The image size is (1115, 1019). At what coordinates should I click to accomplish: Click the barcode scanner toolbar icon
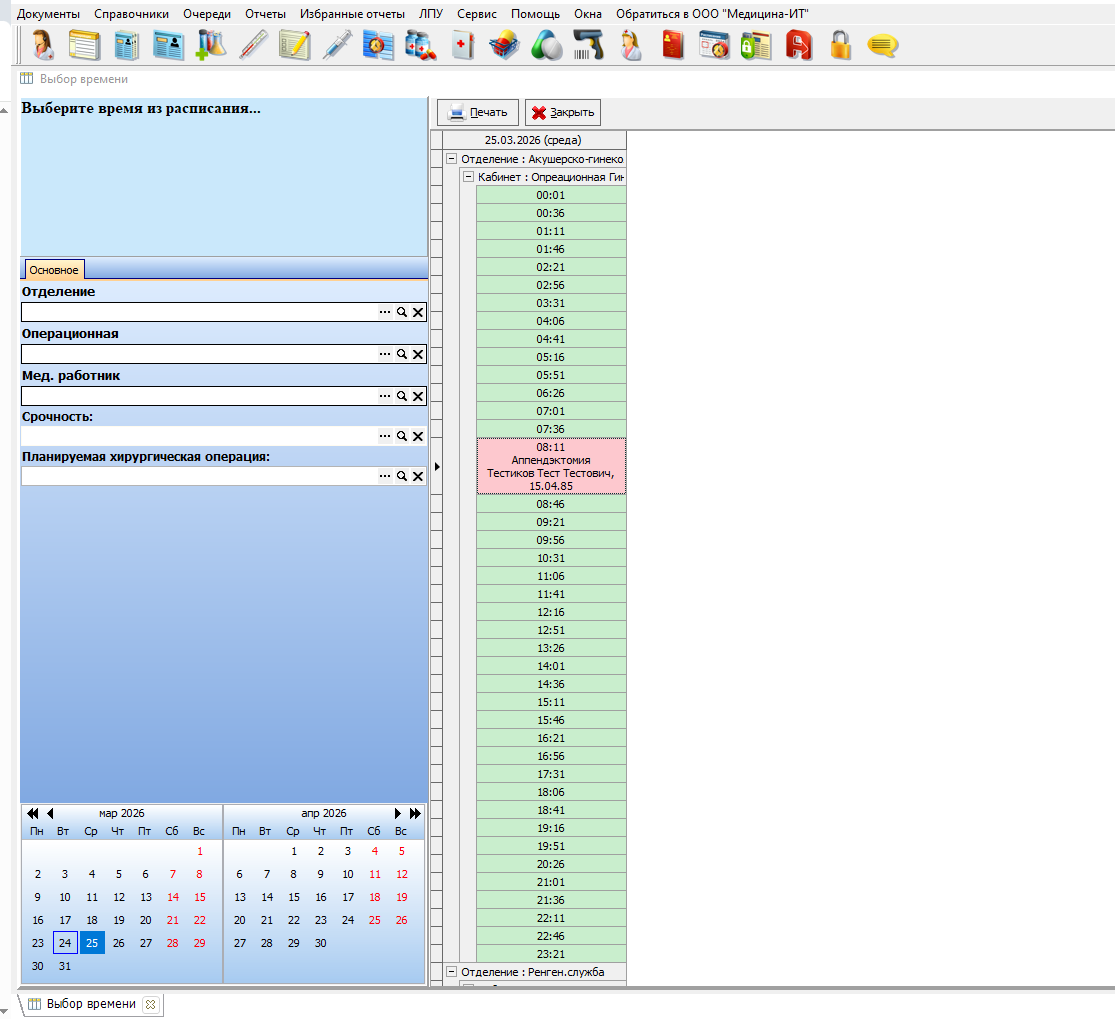(x=588, y=46)
